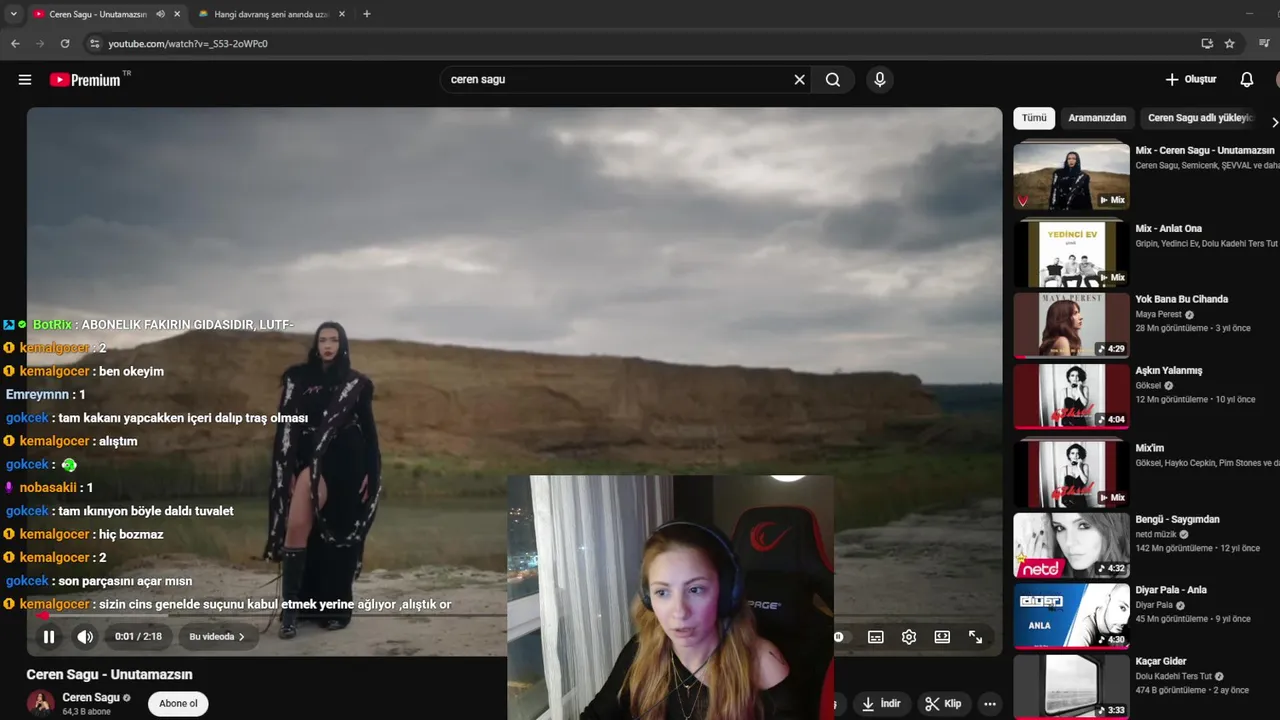The width and height of the screenshot is (1280, 720).
Task: Open 'Mix - Anlat Ona' thumbnail
Action: (x=1071, y=253)
